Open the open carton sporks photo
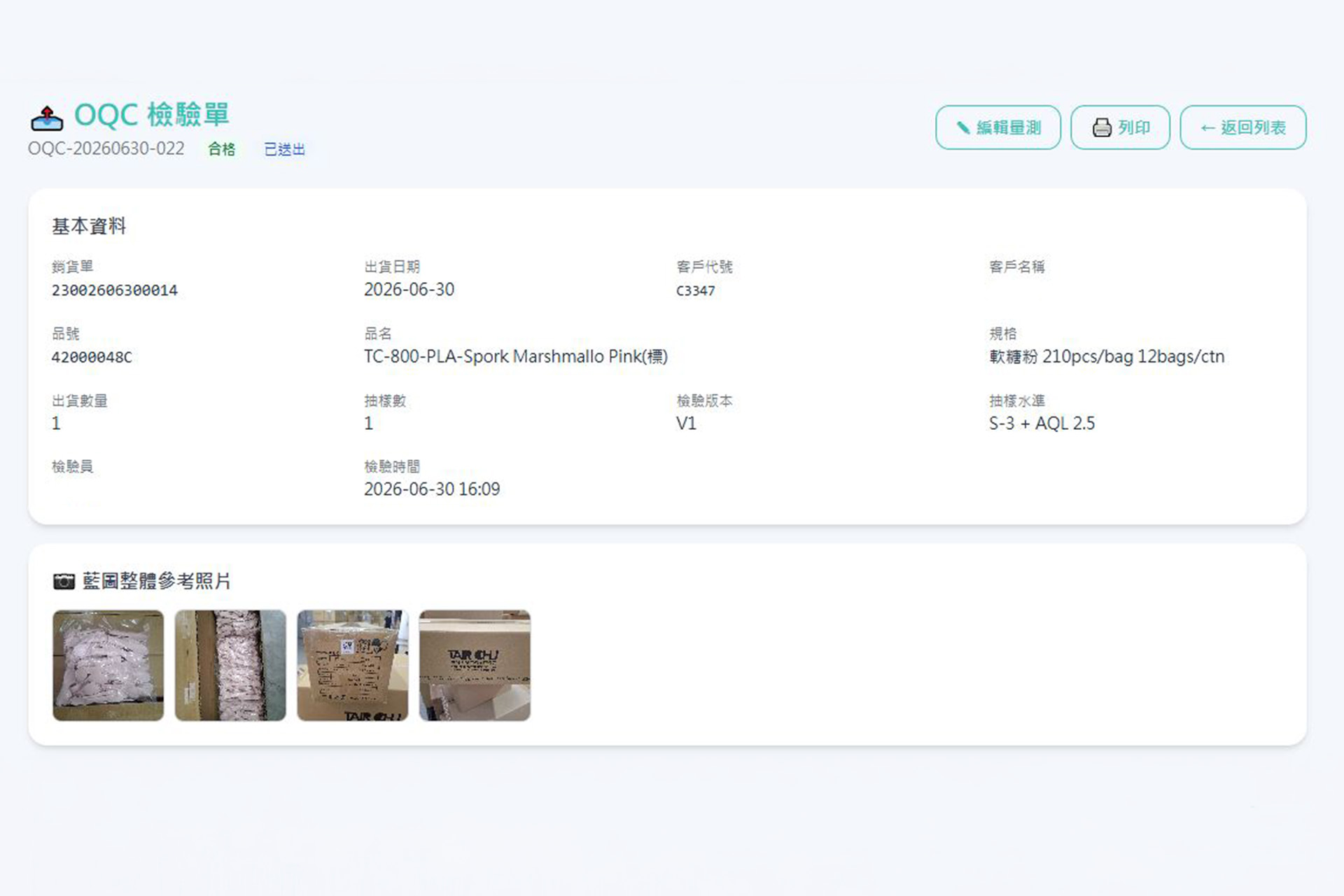The height and width of the screenshot is (896, 1344). 230,665
